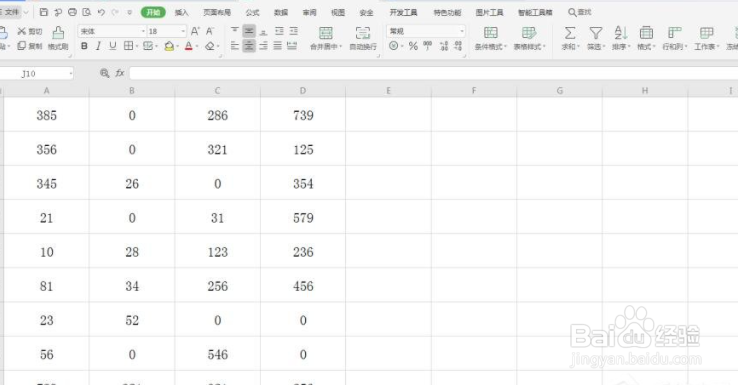Increase font size with the larger A icon

[195, 31]
